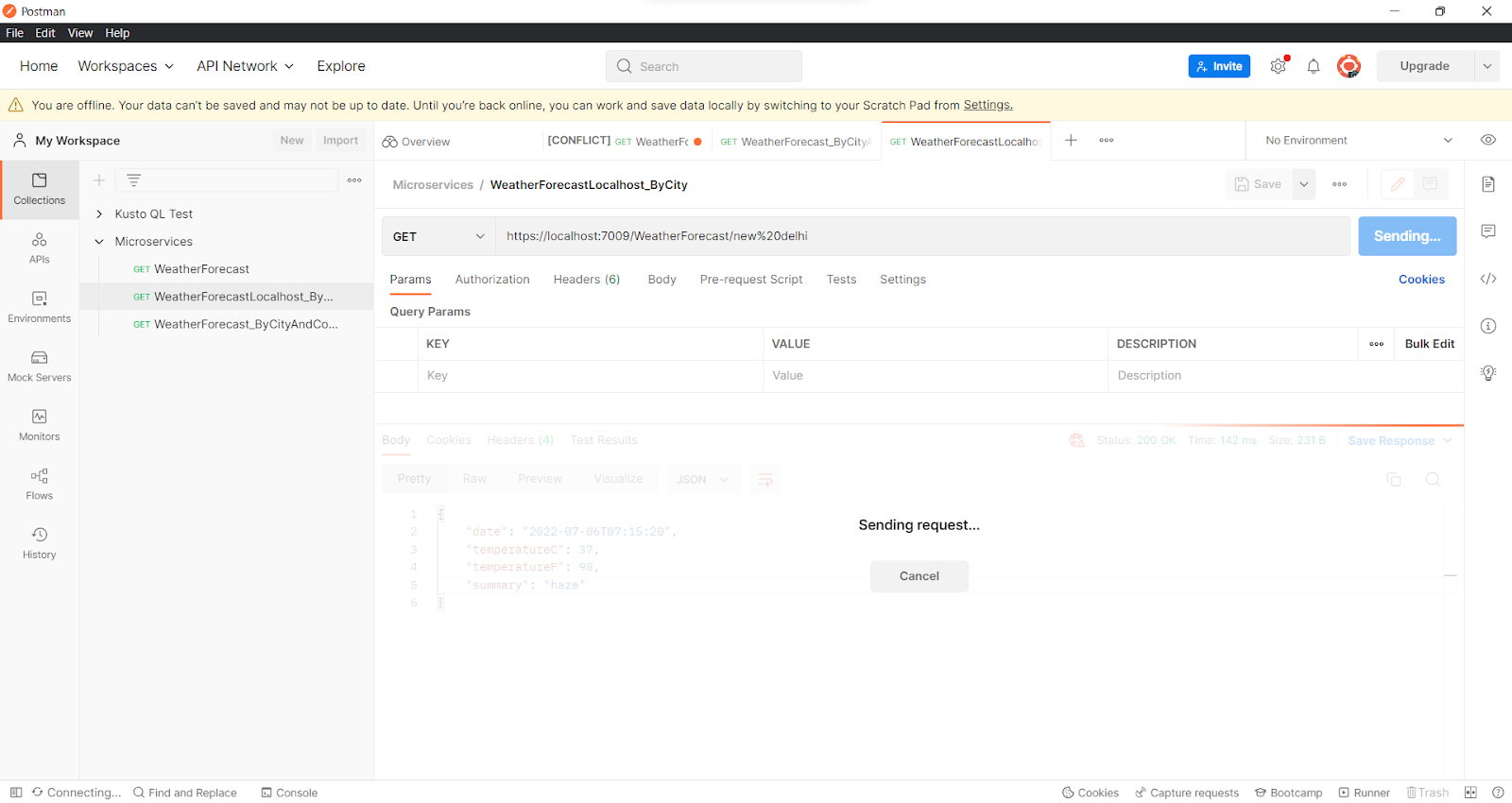Switch to the Pre-request Script tab
The width and height of the screenshot is (1512, 803).
coord(751,280)
